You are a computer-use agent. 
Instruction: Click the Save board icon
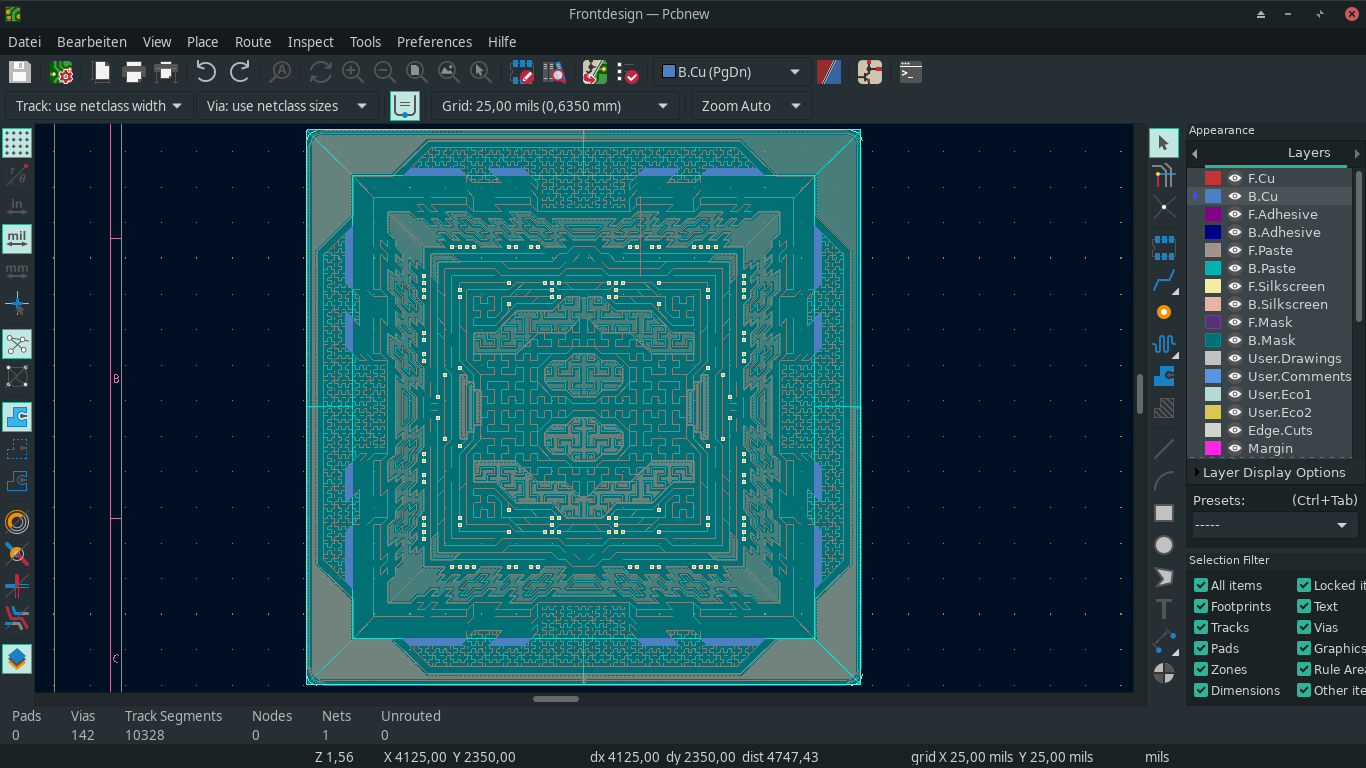[x=20, y=72]
